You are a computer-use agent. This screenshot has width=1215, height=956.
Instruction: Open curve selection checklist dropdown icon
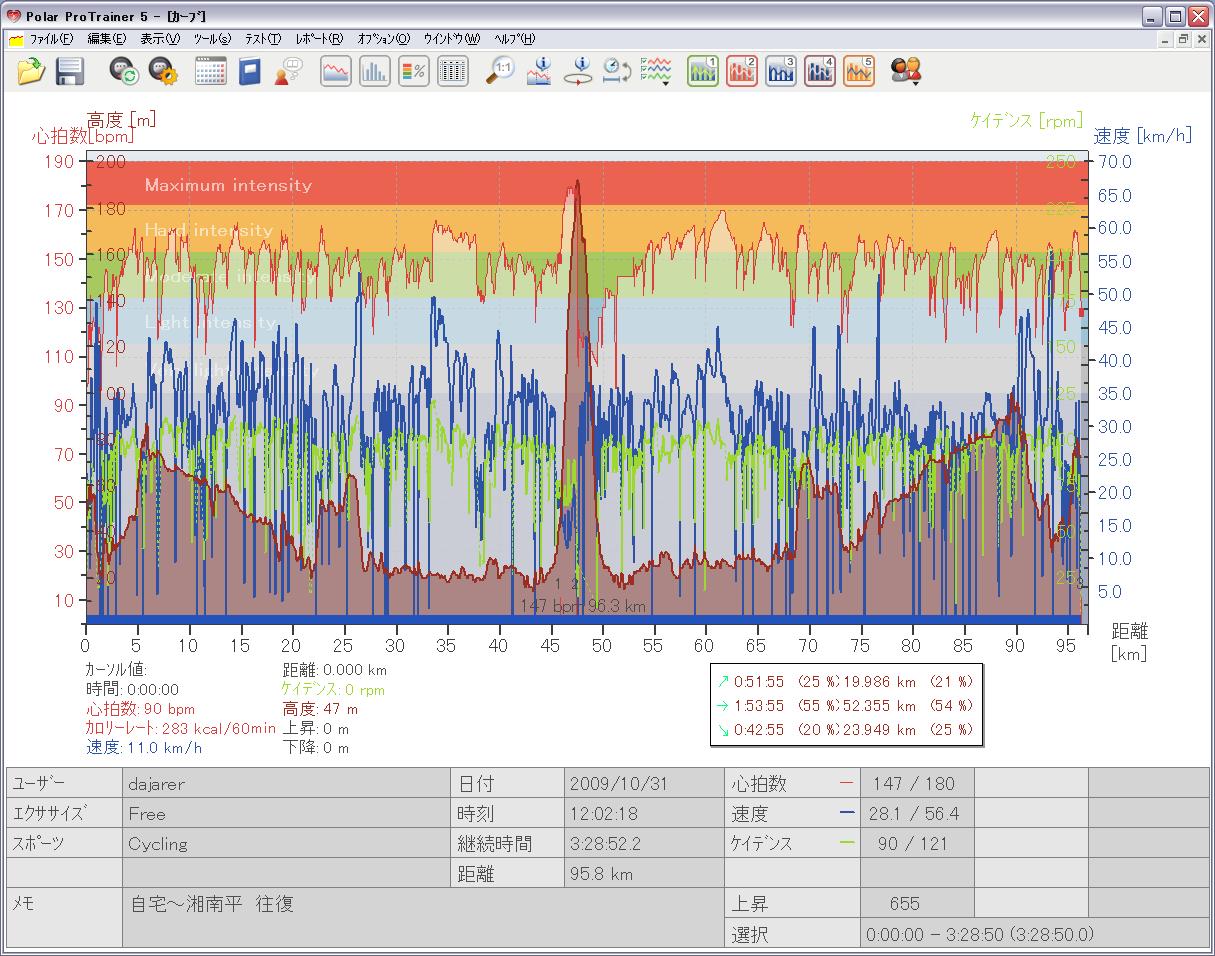(x=656, y=71)
